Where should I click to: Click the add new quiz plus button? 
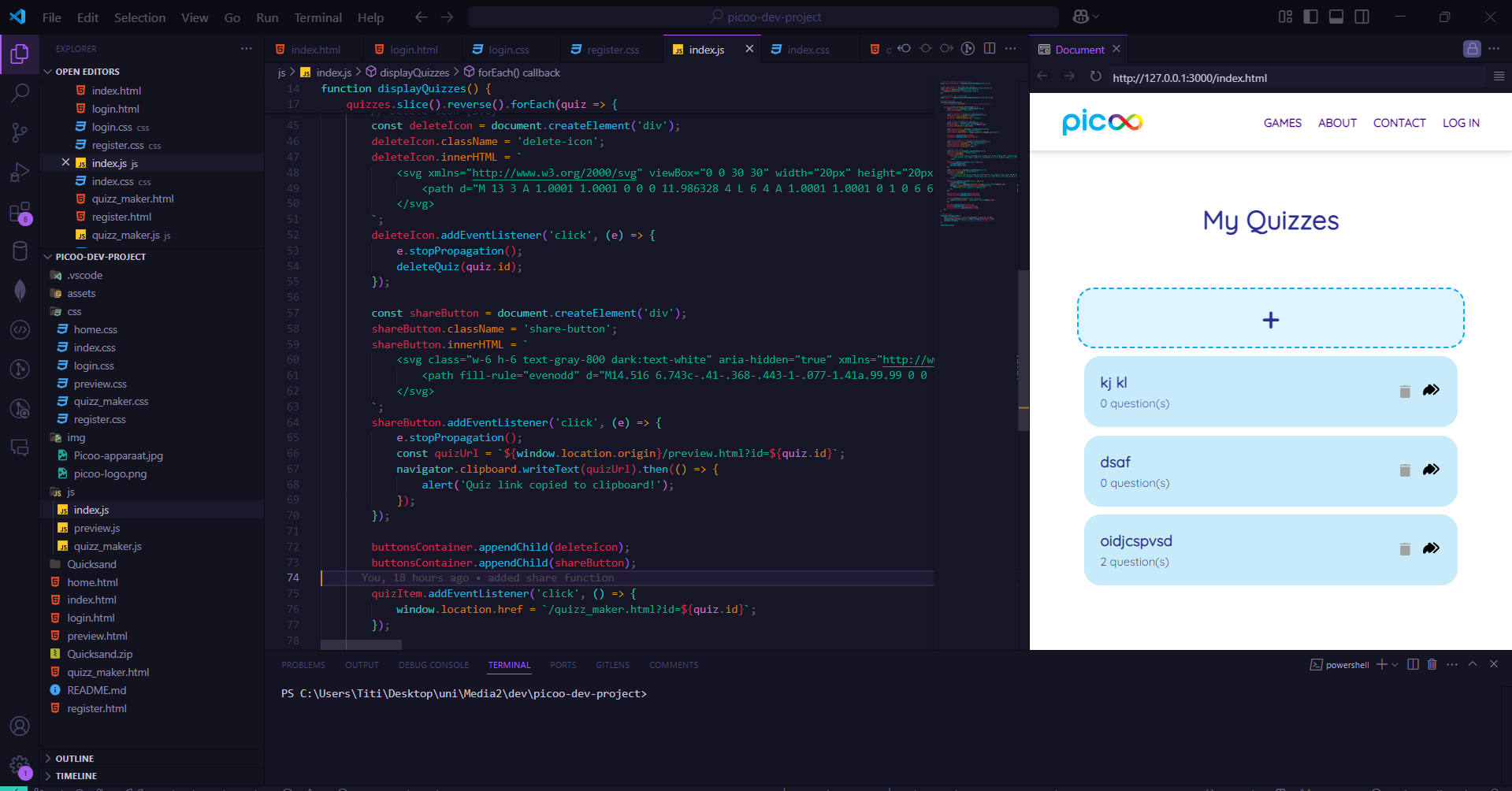coord(1270,319)
